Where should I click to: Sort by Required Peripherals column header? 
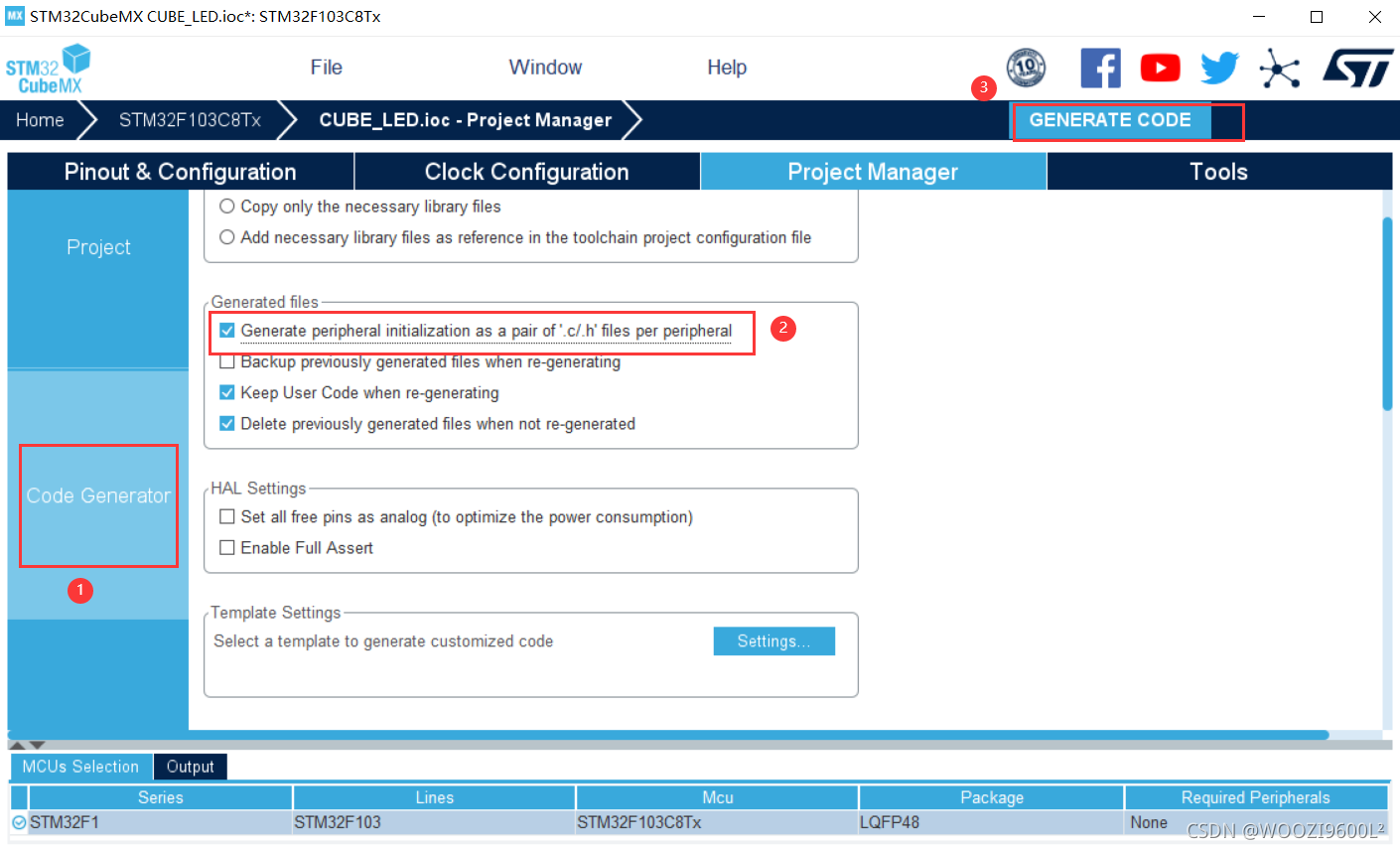tap(1255, 797)
